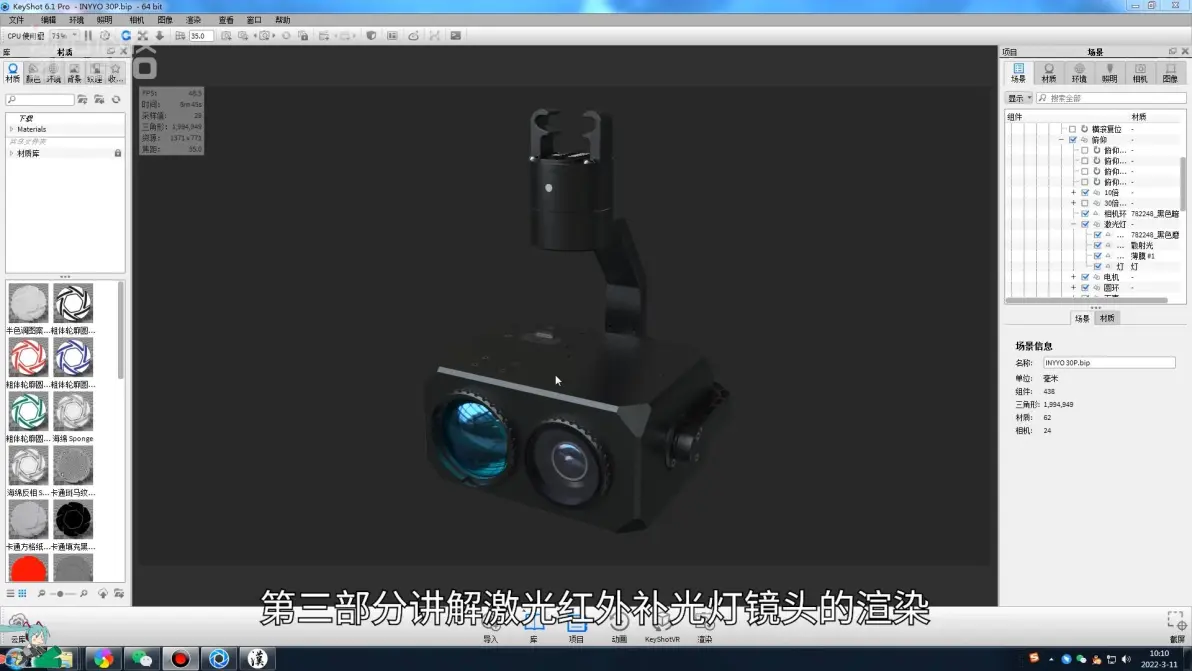1192x671 pixels.
Task: Click the geometry shield icon in toolbar
Action: (x=371, y=36)
